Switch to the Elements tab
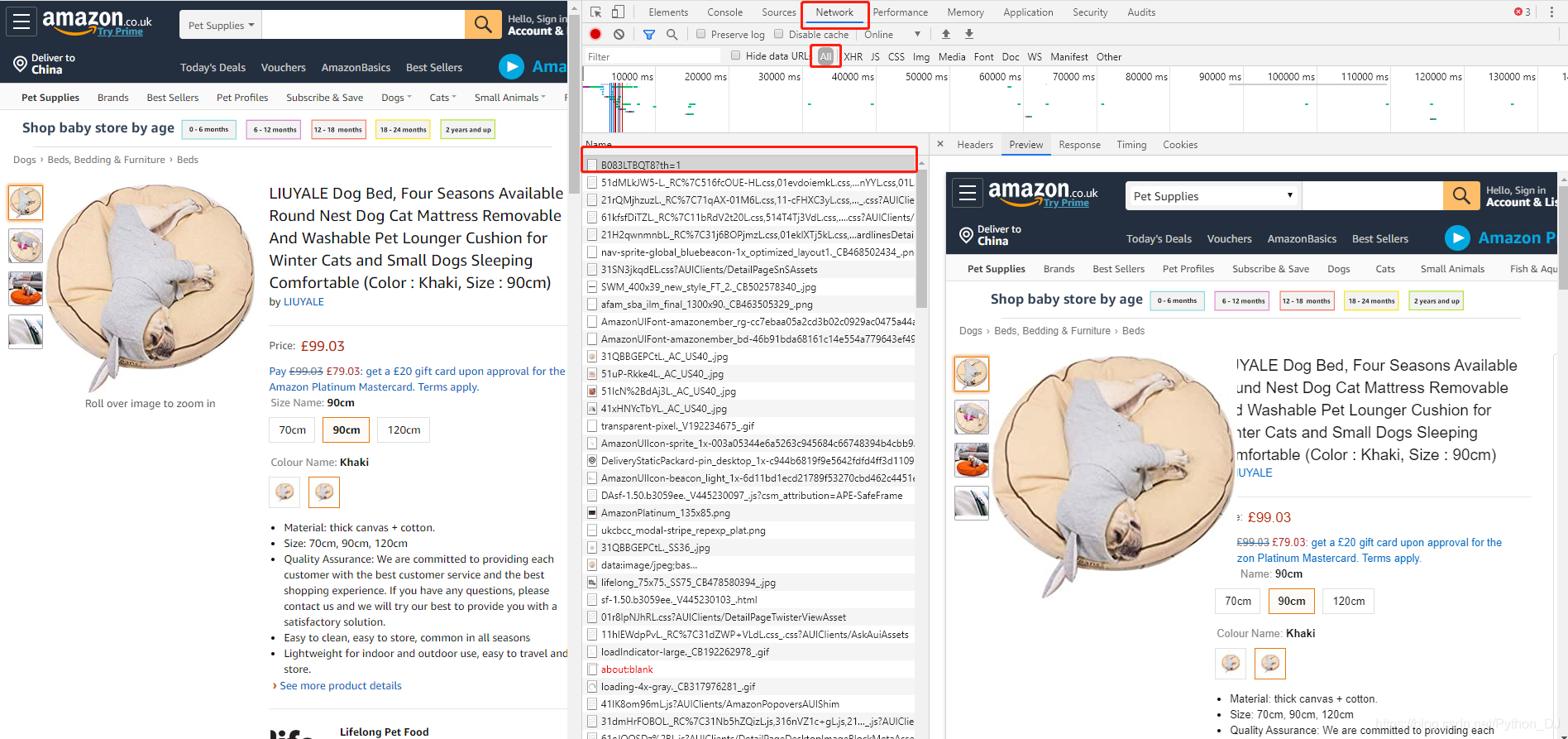This screenshot has width=1568, height=739. coord(668,12)
